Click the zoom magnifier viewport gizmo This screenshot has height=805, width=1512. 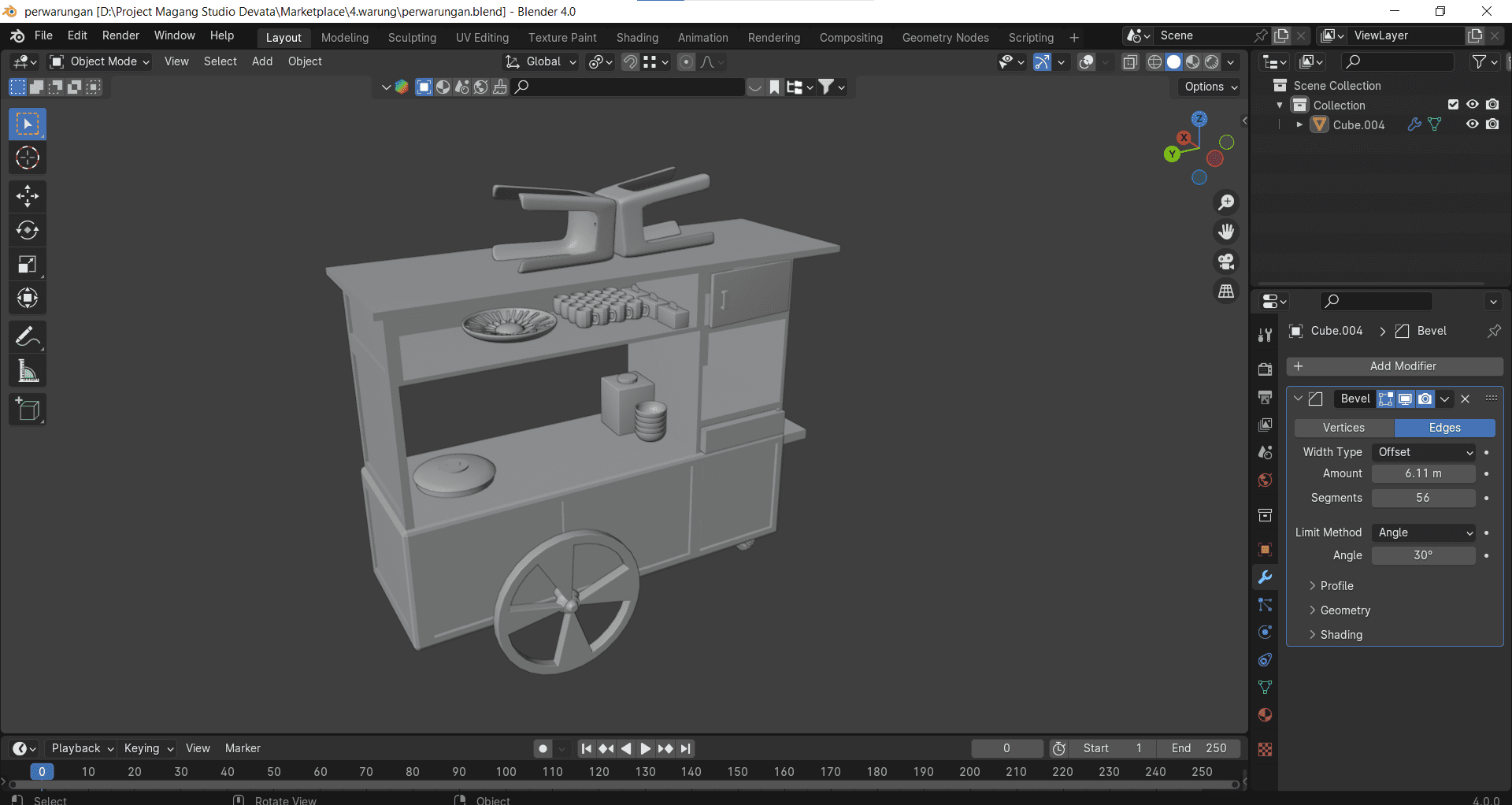pyautogui.click(x=1226, y=202)
